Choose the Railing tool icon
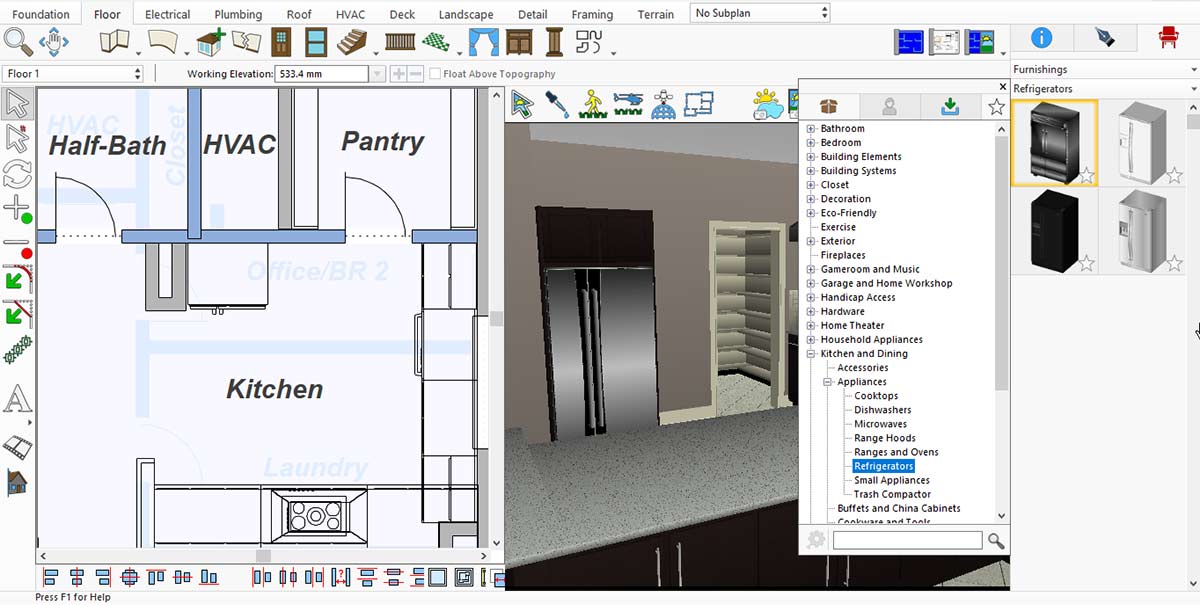The height and width of the screenshot is (605, 1200). (x=400, y=43)
